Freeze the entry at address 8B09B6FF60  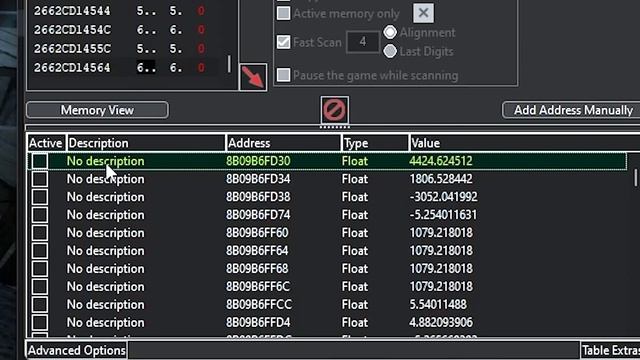(40, 233)
